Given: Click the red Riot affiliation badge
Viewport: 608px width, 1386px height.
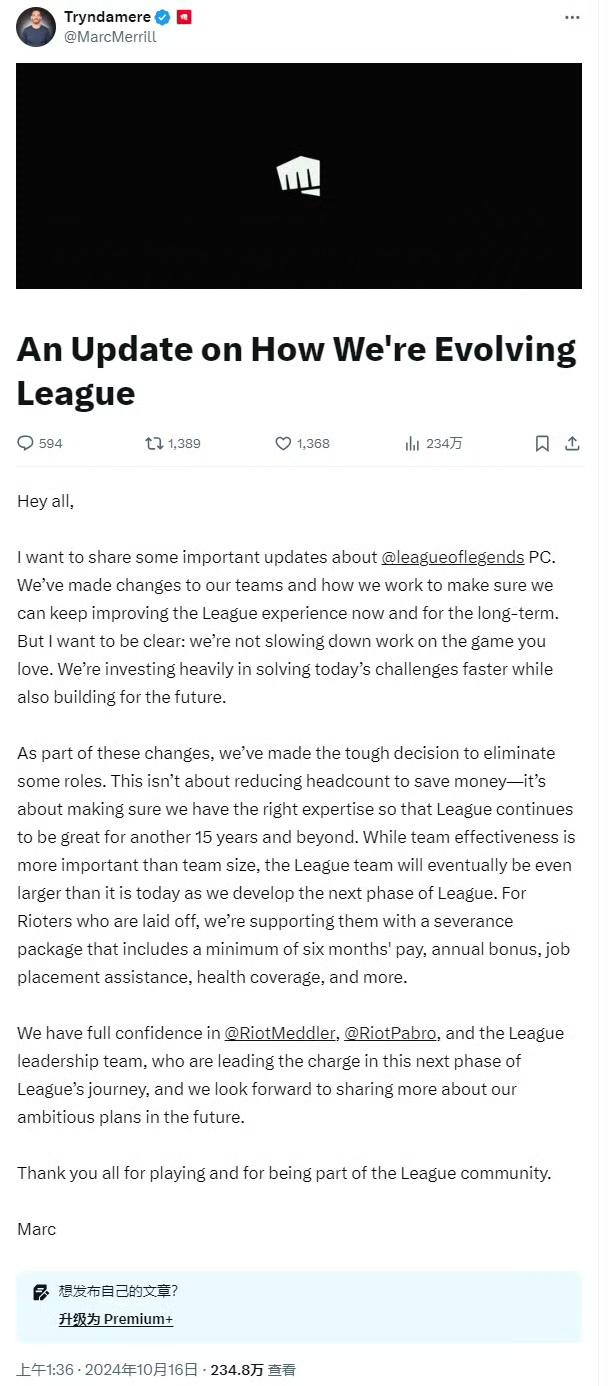Looking at the screenshot, I should [x=183, y=18].
